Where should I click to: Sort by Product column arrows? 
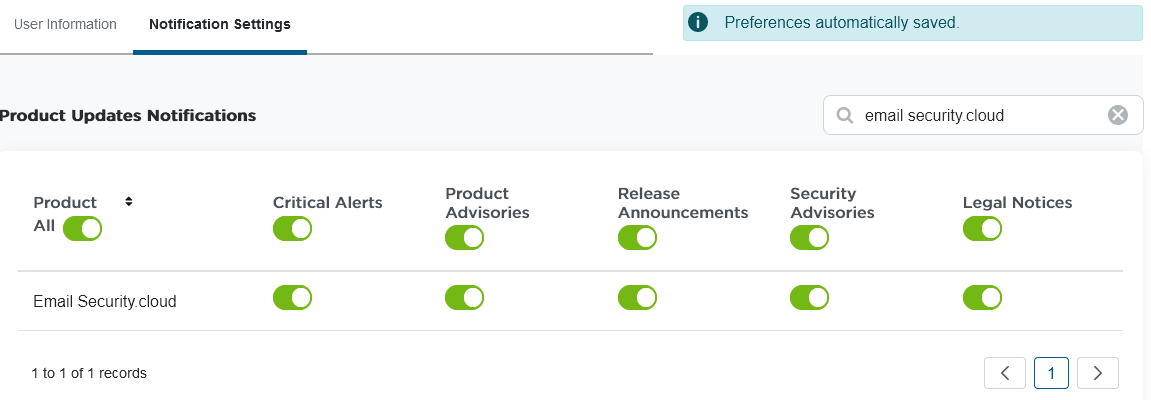(x=129, y=201)
